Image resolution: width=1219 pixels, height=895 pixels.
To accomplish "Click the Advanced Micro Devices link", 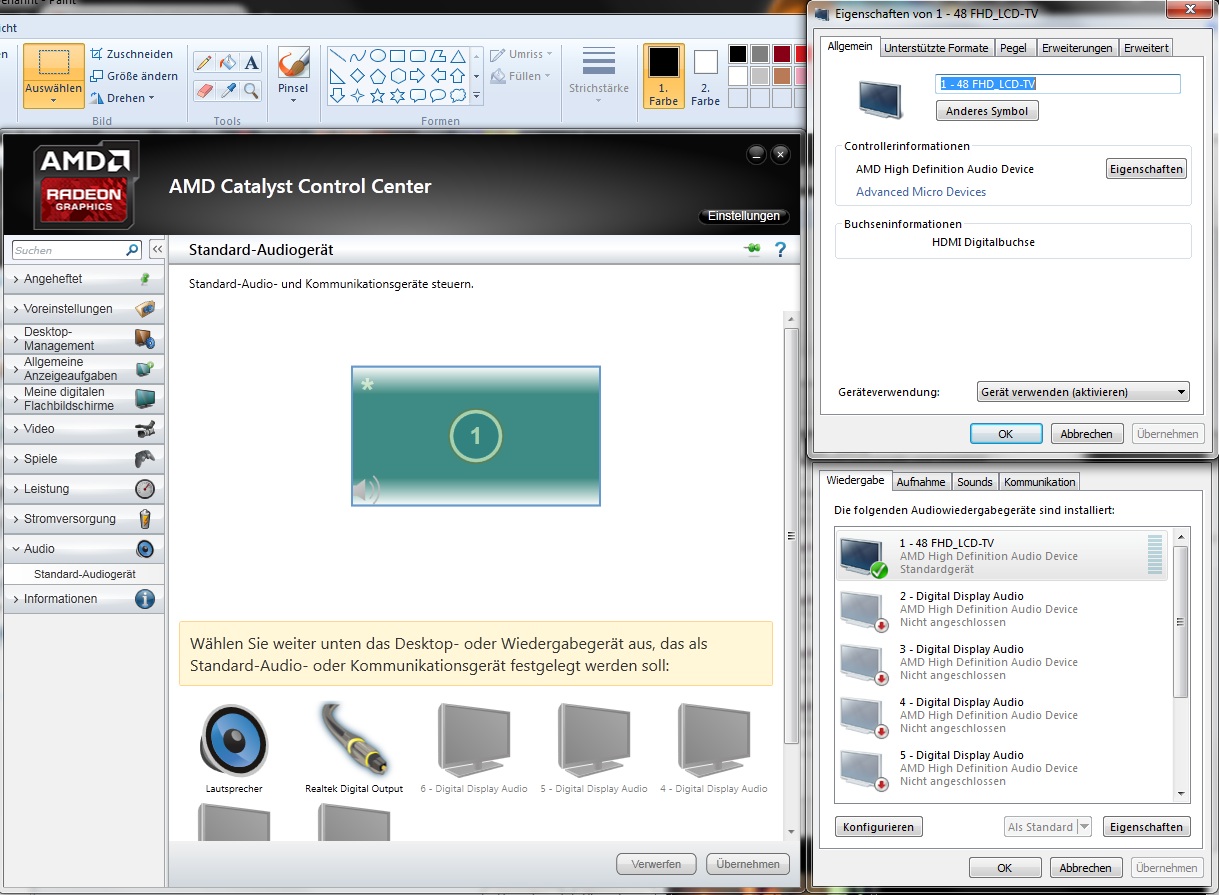I will point(921,192).
